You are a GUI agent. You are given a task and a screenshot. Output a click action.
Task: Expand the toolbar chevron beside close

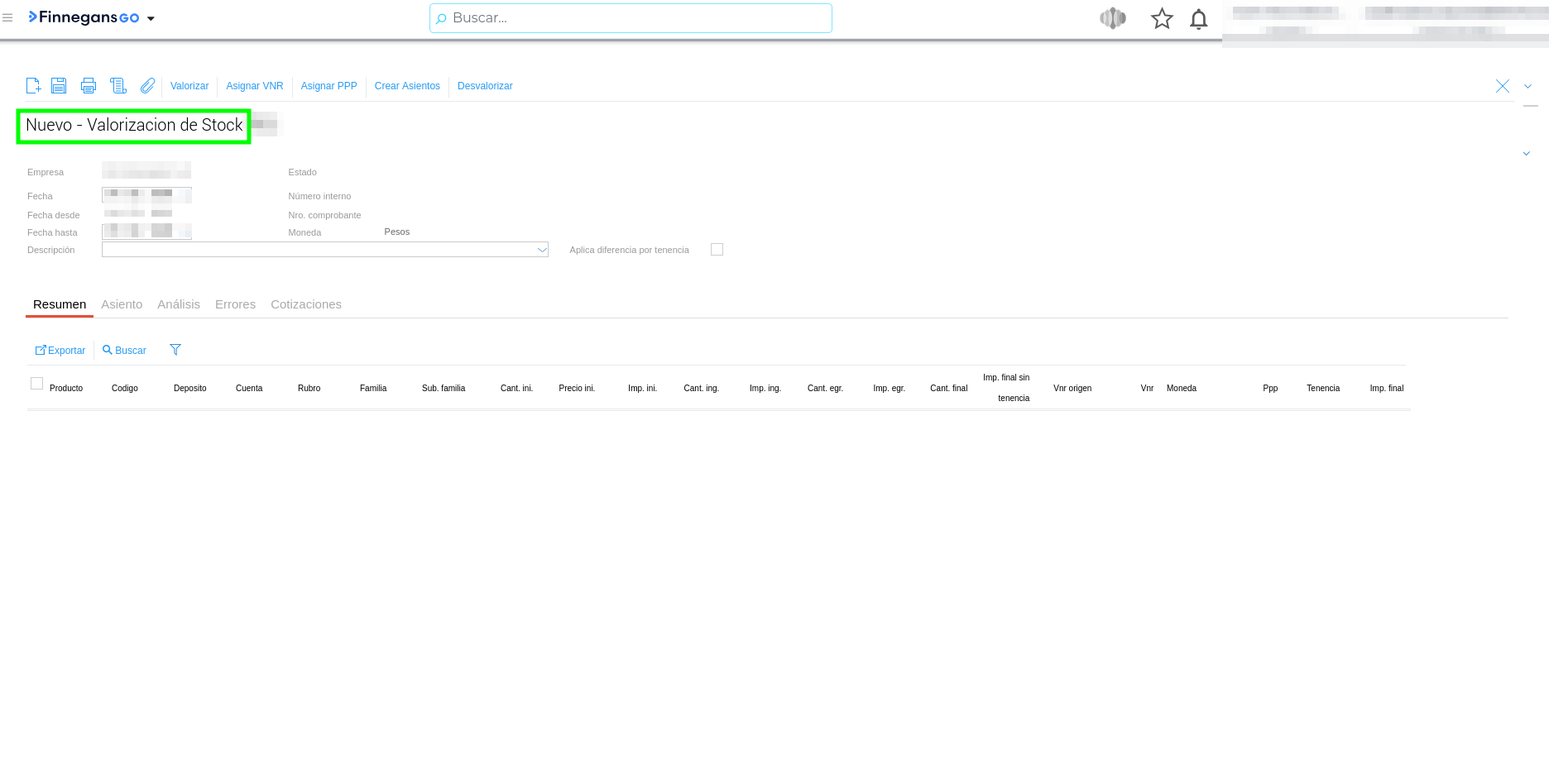(1527, 86)
